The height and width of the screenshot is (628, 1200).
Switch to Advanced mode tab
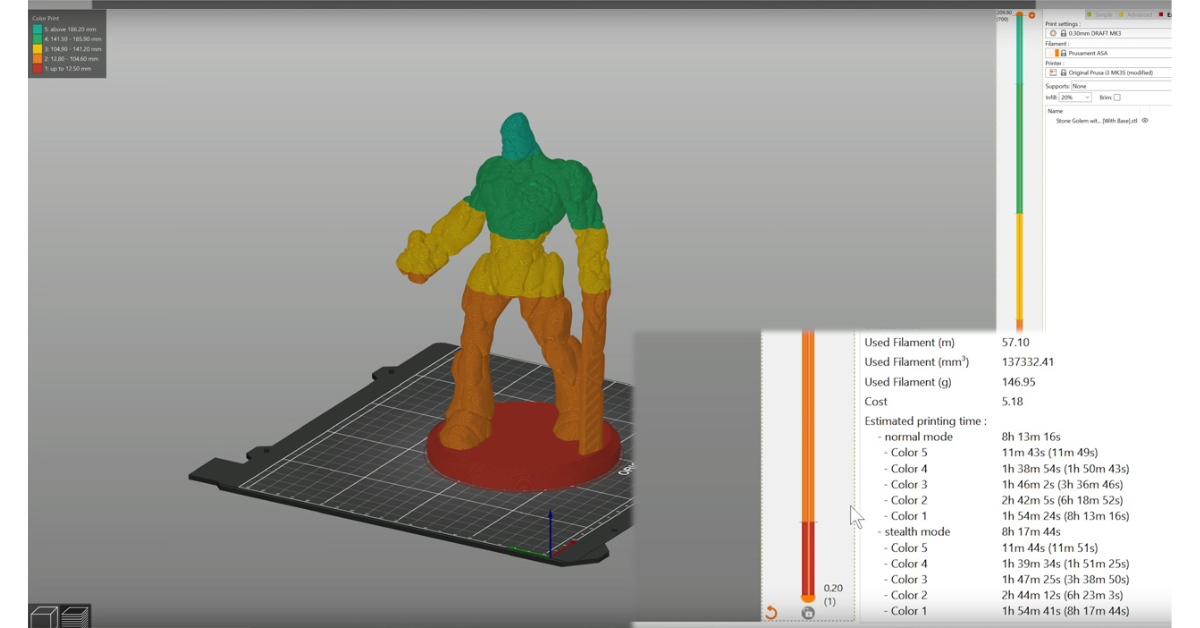(x=1137, y=15)
